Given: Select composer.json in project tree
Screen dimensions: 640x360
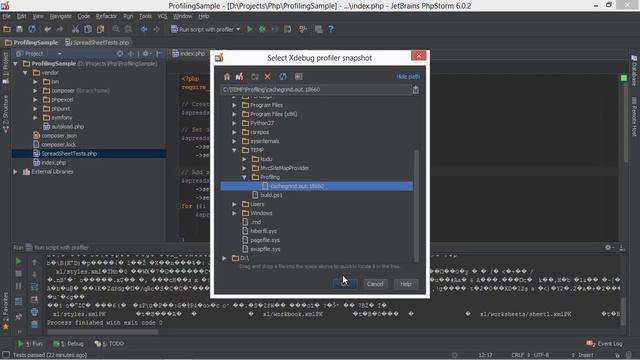Looking at the screenshot, I should pos(55,136).
